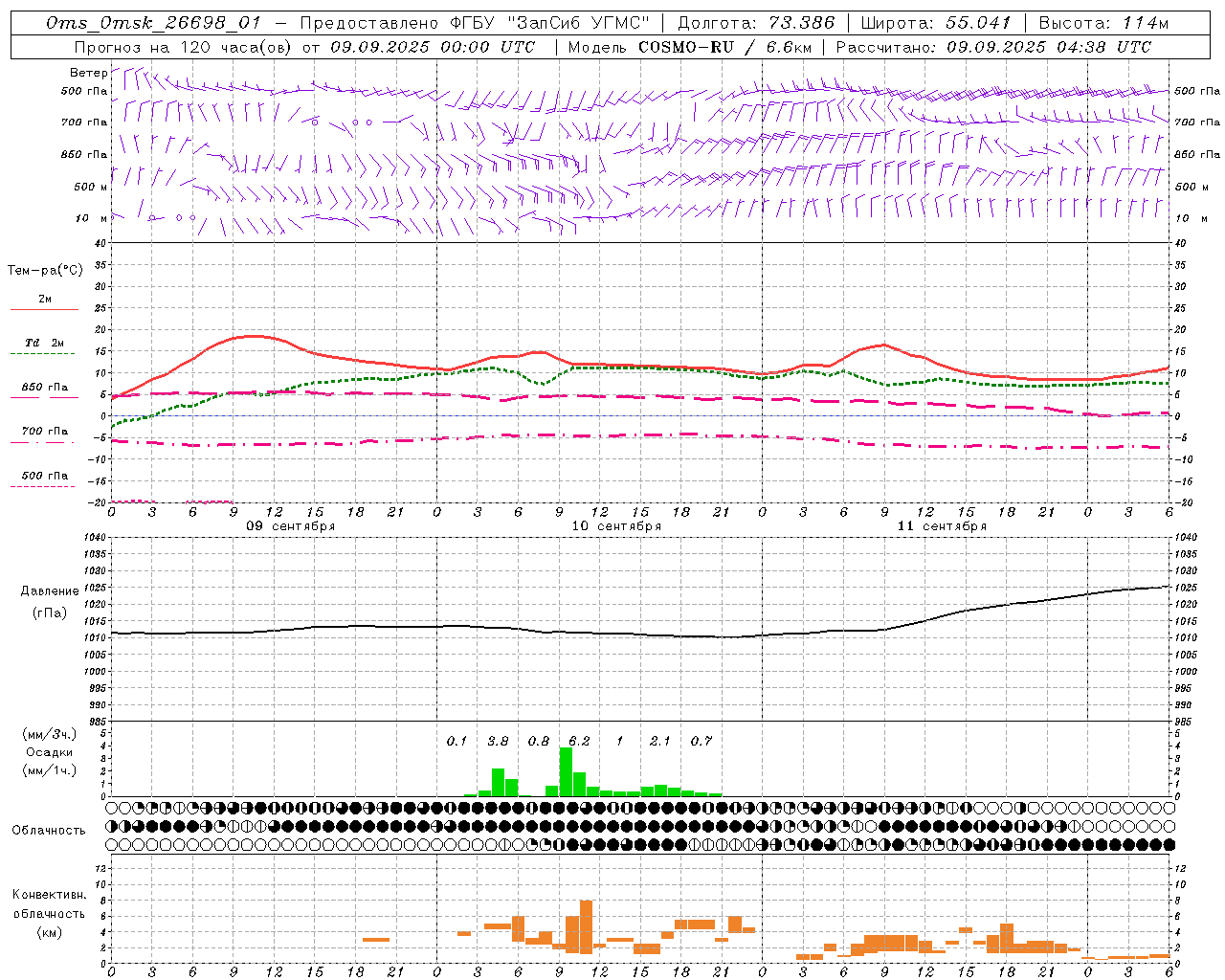Click the 500 гПа legend entry in the temperature panel
The height and width of the screenshot is (980, 1225).
tap(44, 476)
